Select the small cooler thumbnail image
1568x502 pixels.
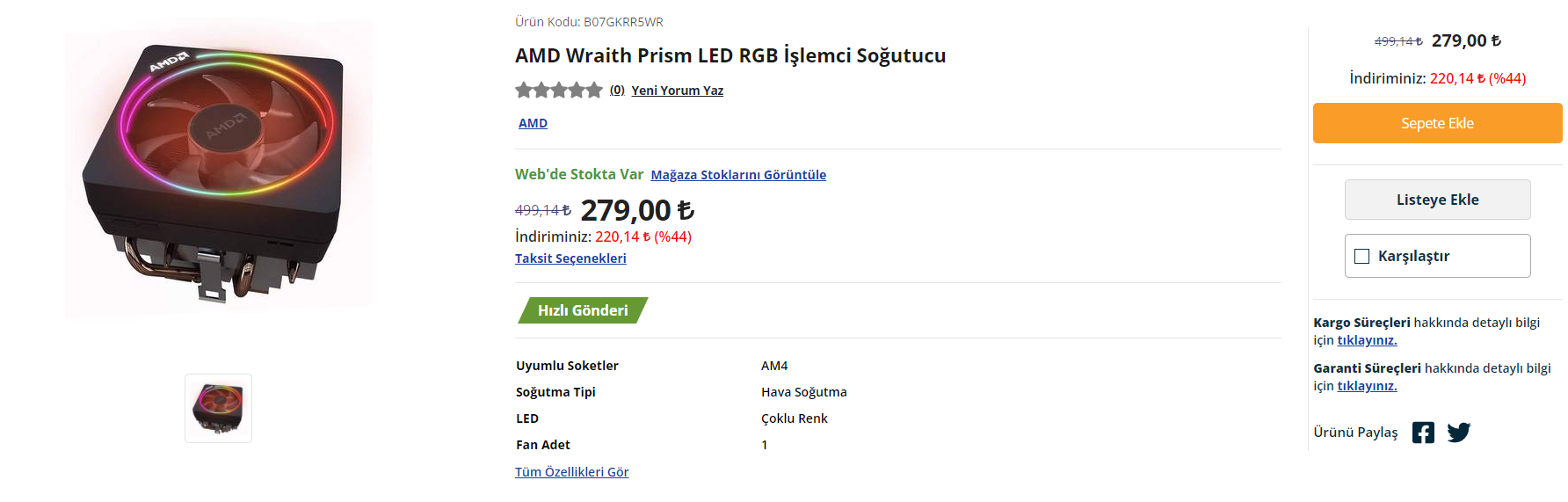(218, 408)
